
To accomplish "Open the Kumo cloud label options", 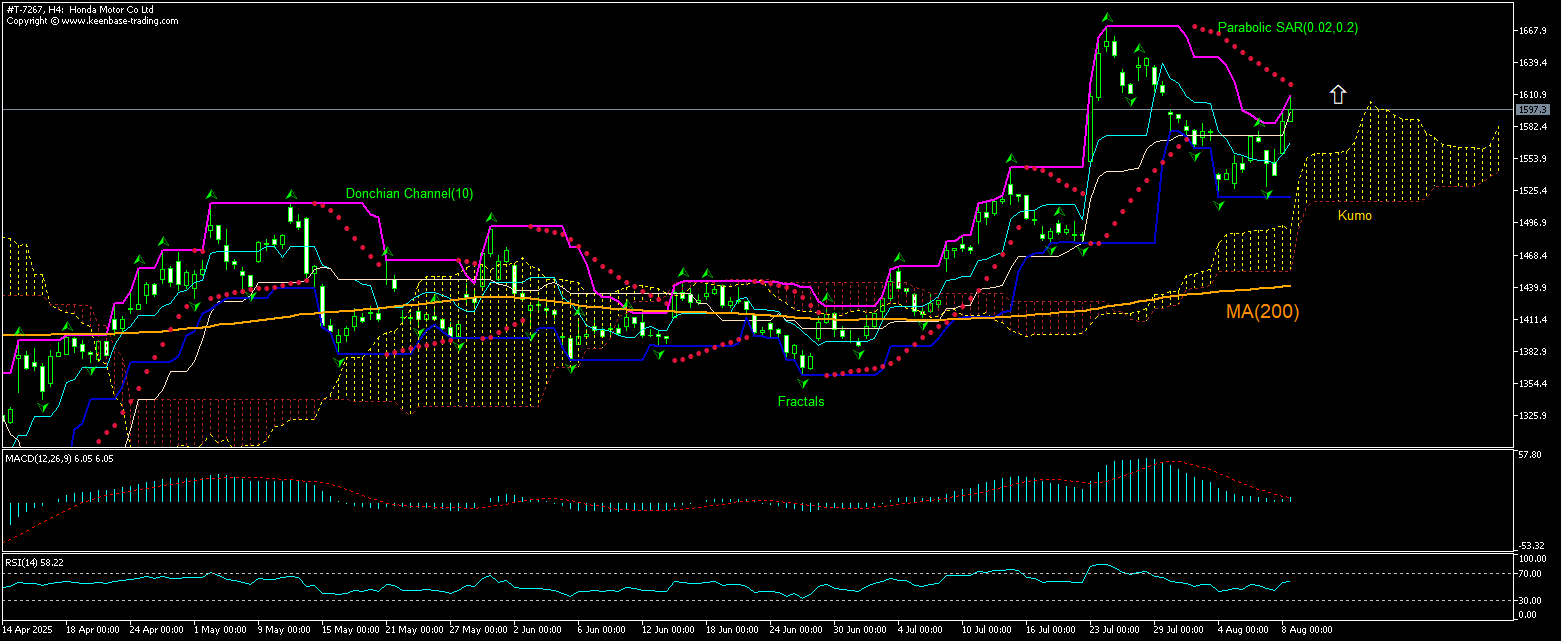I will (x=1355, y=215).
